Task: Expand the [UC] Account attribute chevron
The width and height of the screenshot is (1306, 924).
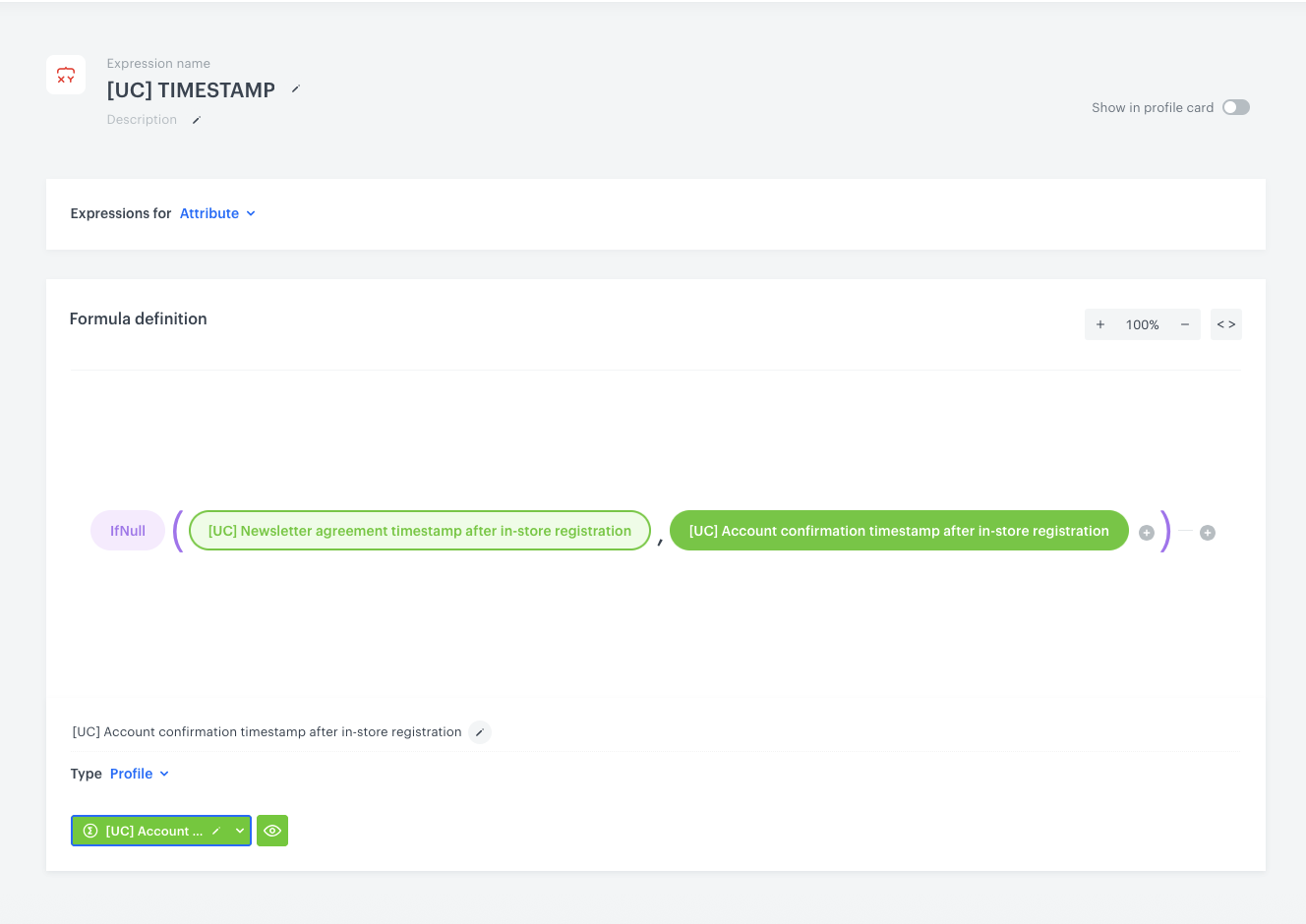Action: pyautogui.click(x=239, y=832)
